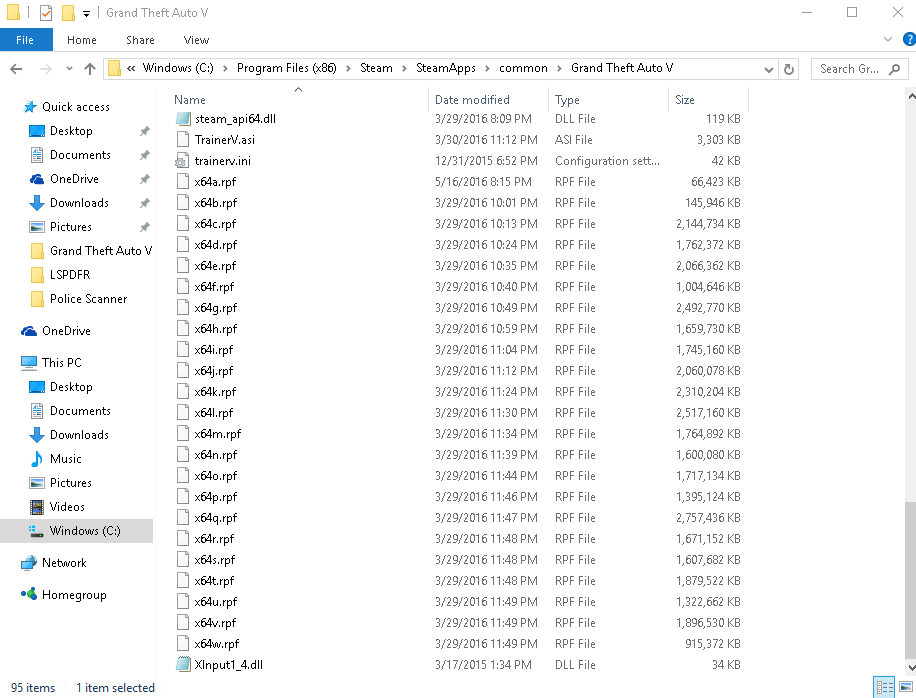
Task: Click the Videos filmstrip icon in sidebar
Action: (x=36, y=506)
